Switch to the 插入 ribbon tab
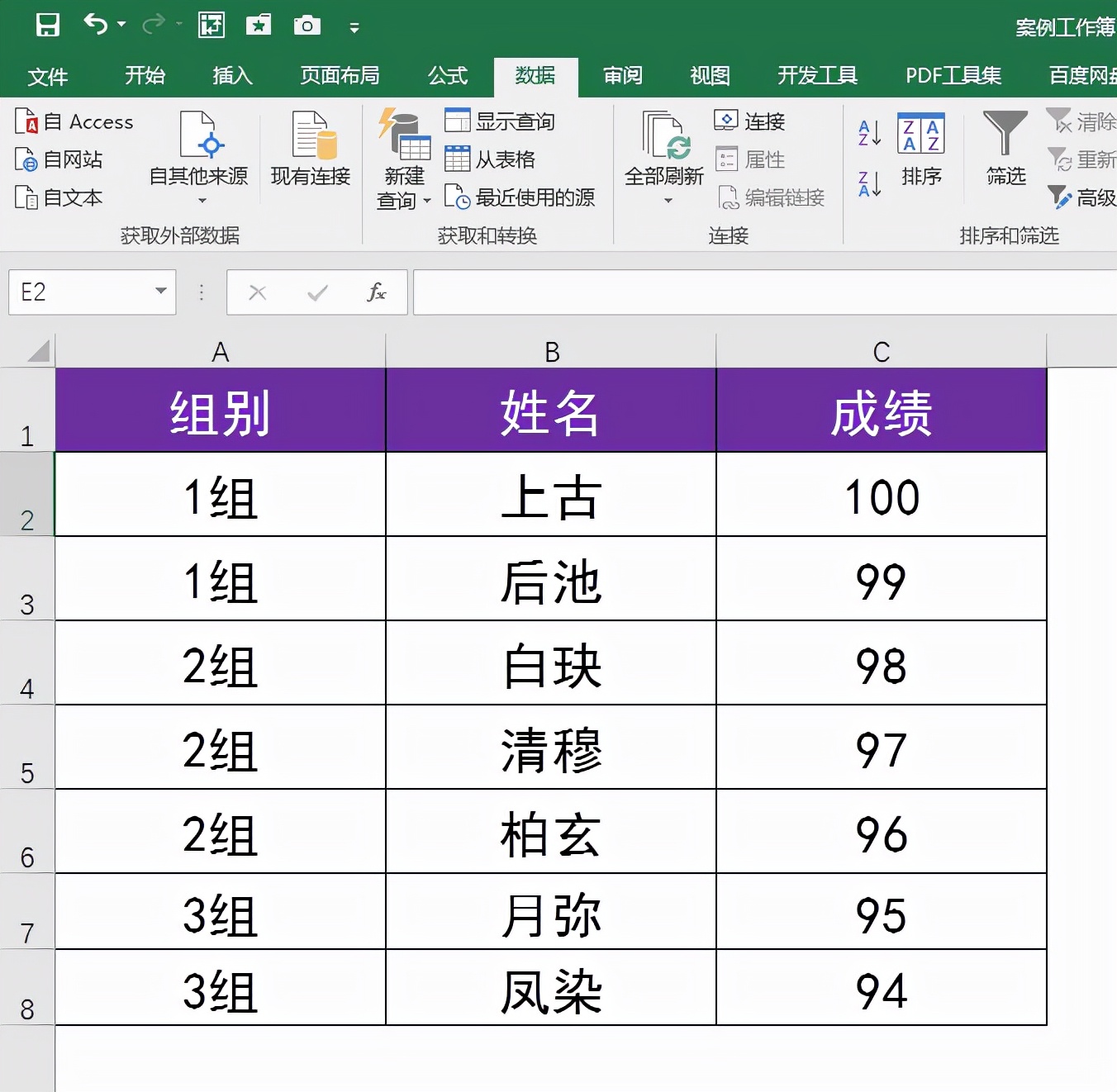The width and height of the screenshot is (1117, 1092). click(232, 76)
